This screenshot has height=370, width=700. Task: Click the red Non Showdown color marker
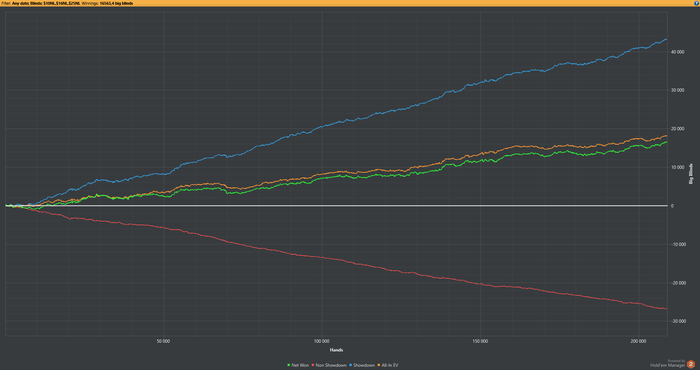(313, 365)
